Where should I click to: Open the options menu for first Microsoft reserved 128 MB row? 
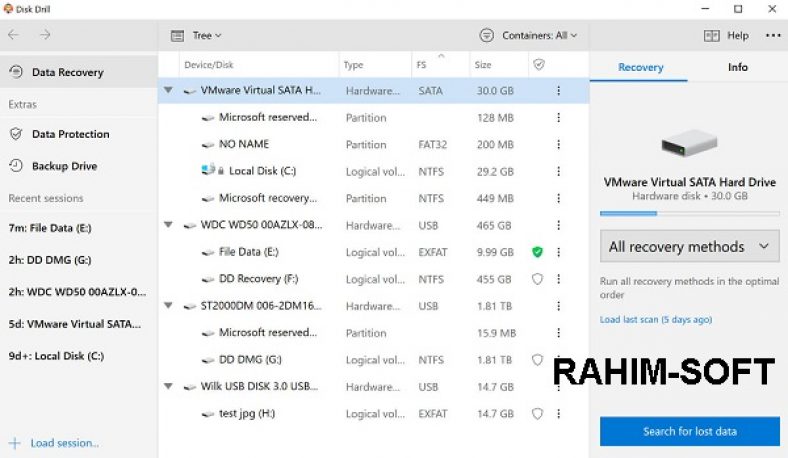click(558, 118)
